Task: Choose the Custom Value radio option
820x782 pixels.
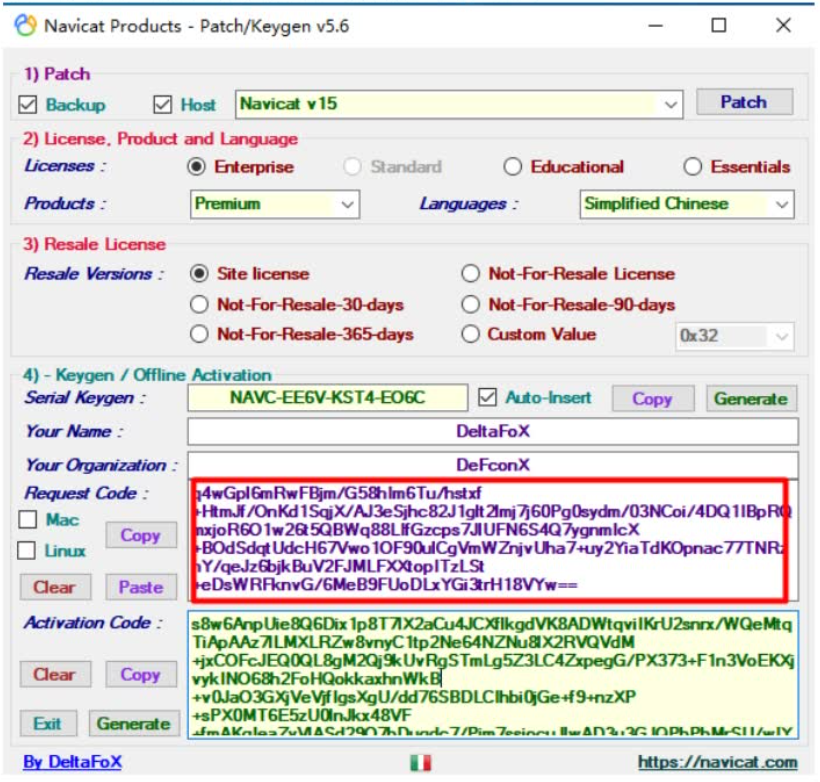Action: [x=471, y=334]
